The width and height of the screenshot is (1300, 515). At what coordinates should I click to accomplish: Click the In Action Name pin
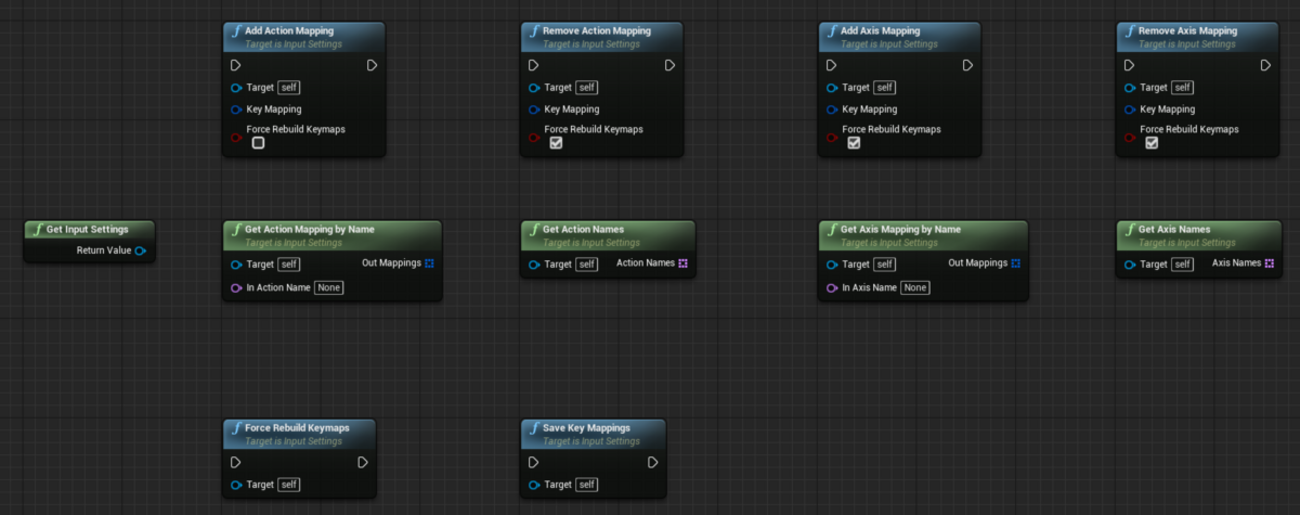click(x=237, y=288)
